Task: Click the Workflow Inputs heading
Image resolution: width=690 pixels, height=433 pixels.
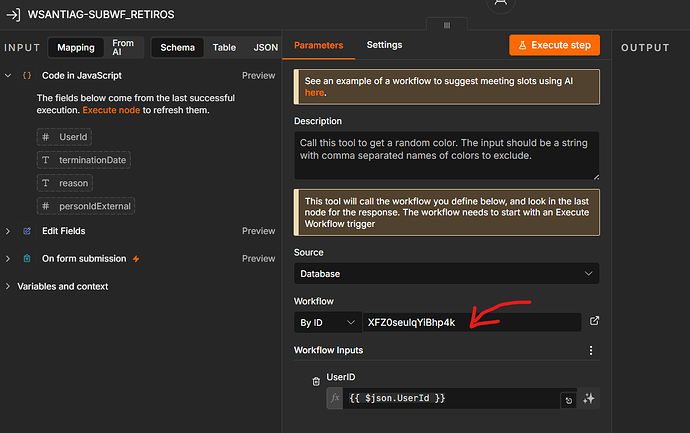Action: pos(328,350)
